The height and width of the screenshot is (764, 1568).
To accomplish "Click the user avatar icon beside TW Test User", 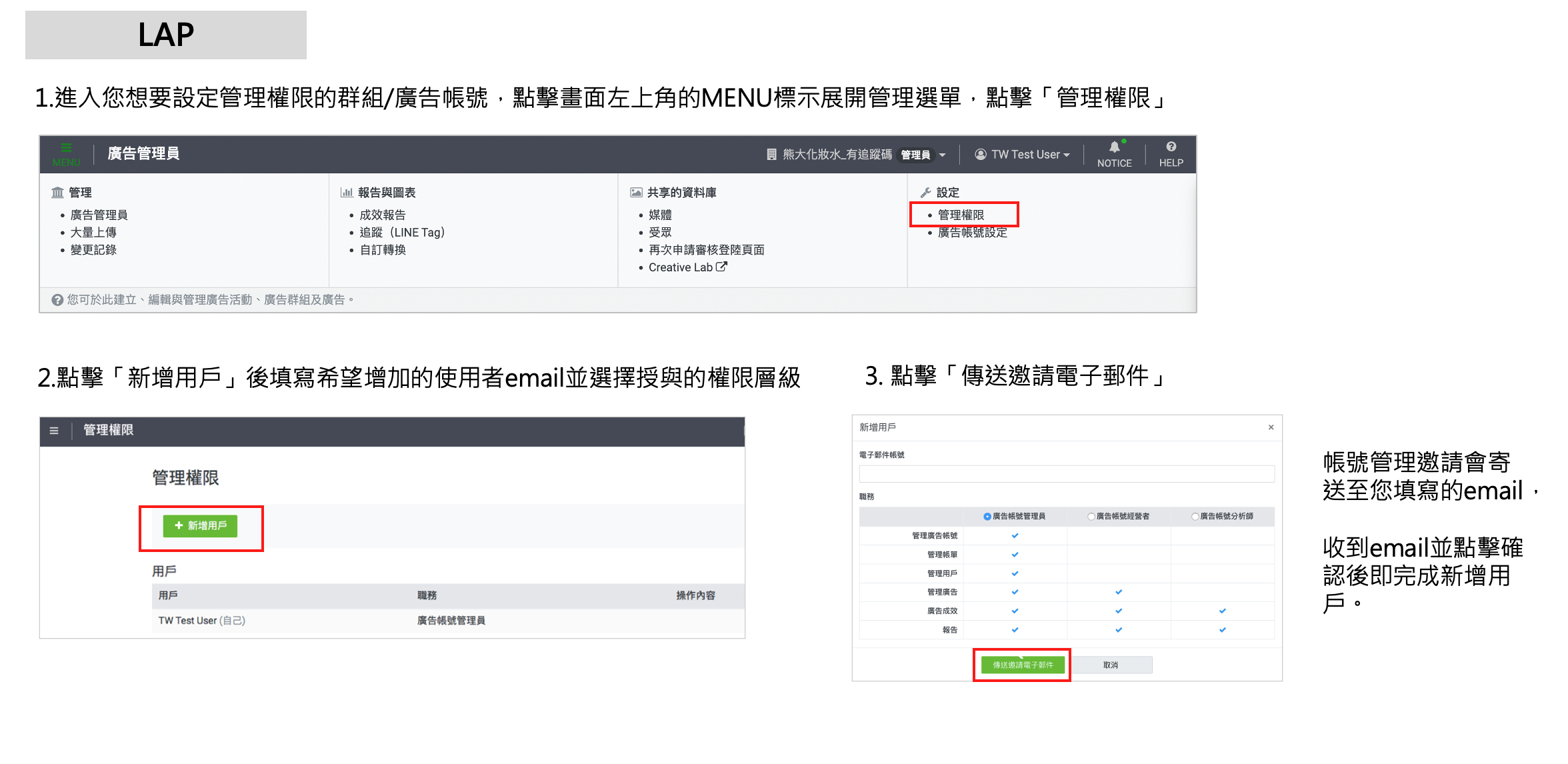I will pos(980,155).
